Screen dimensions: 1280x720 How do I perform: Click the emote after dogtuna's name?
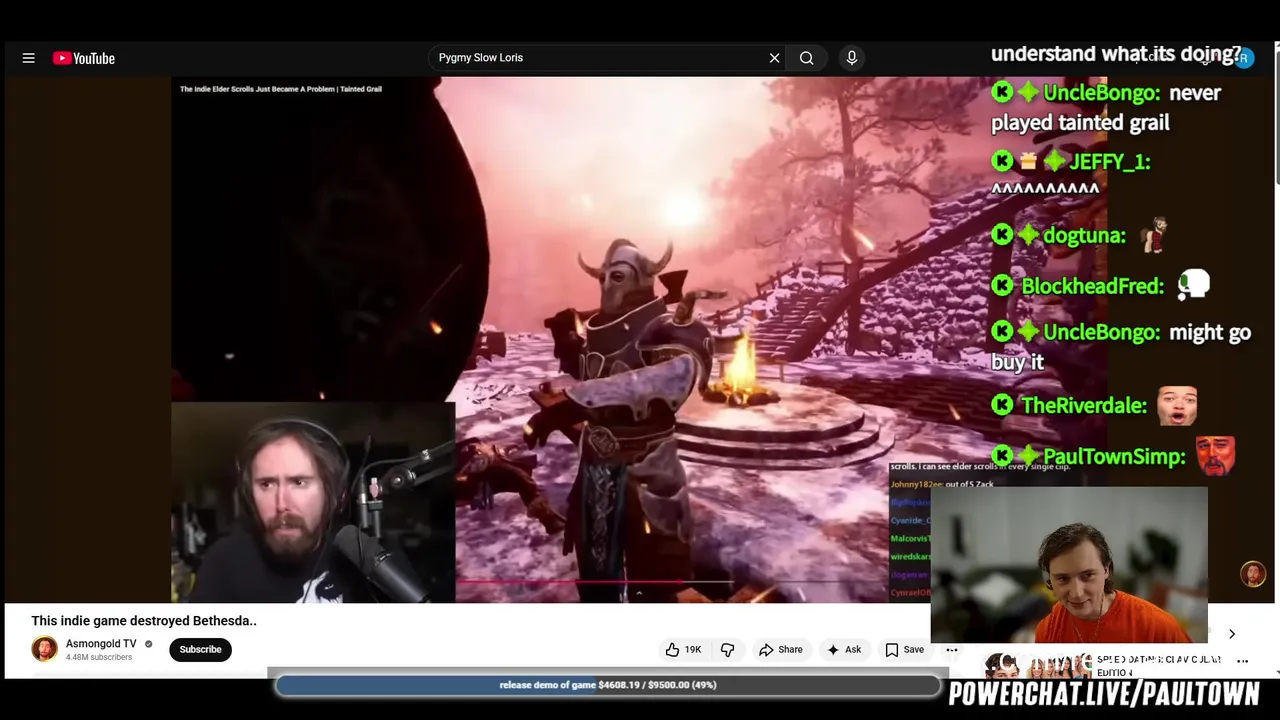click(1155, 235)
